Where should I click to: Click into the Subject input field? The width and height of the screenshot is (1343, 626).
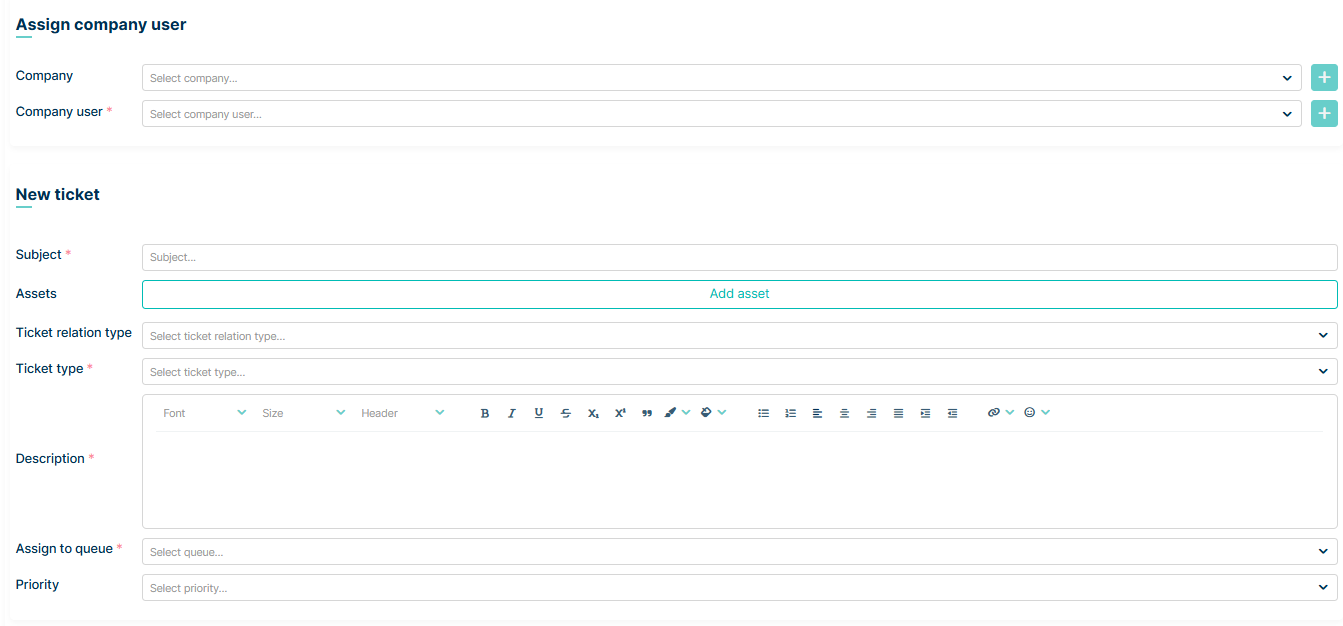(x=739, y=258)
